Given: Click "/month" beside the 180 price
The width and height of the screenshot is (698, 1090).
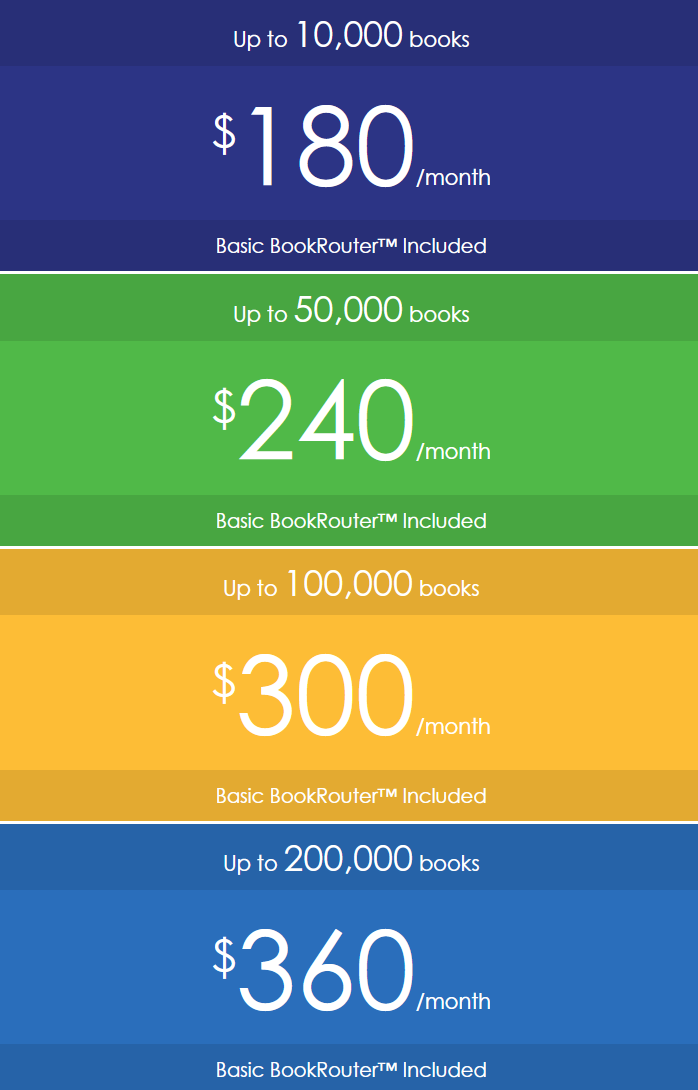Looking at the screenshot, I should click(453, 178).
